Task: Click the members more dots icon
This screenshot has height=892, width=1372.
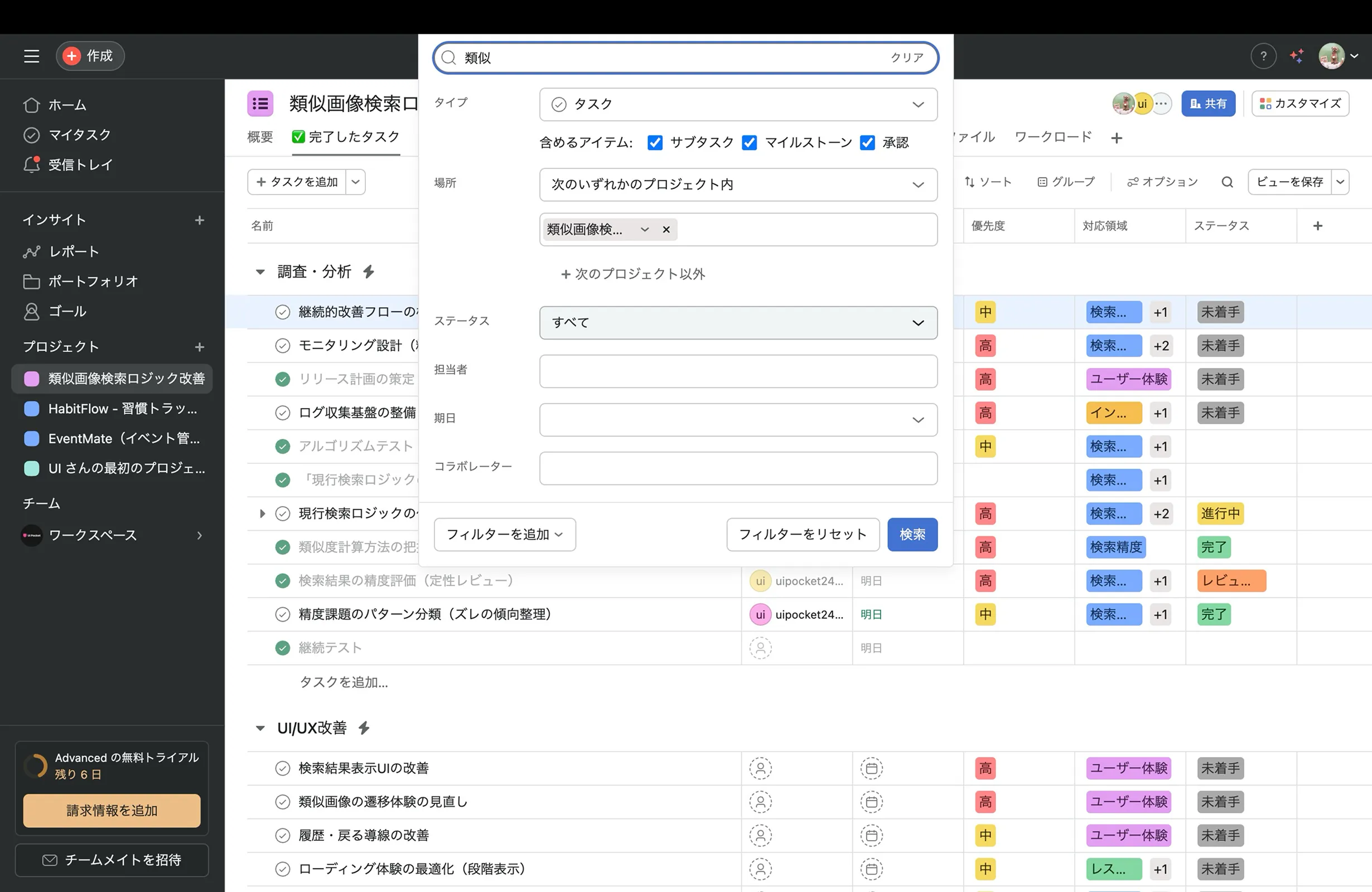Action: (1161, 104)
